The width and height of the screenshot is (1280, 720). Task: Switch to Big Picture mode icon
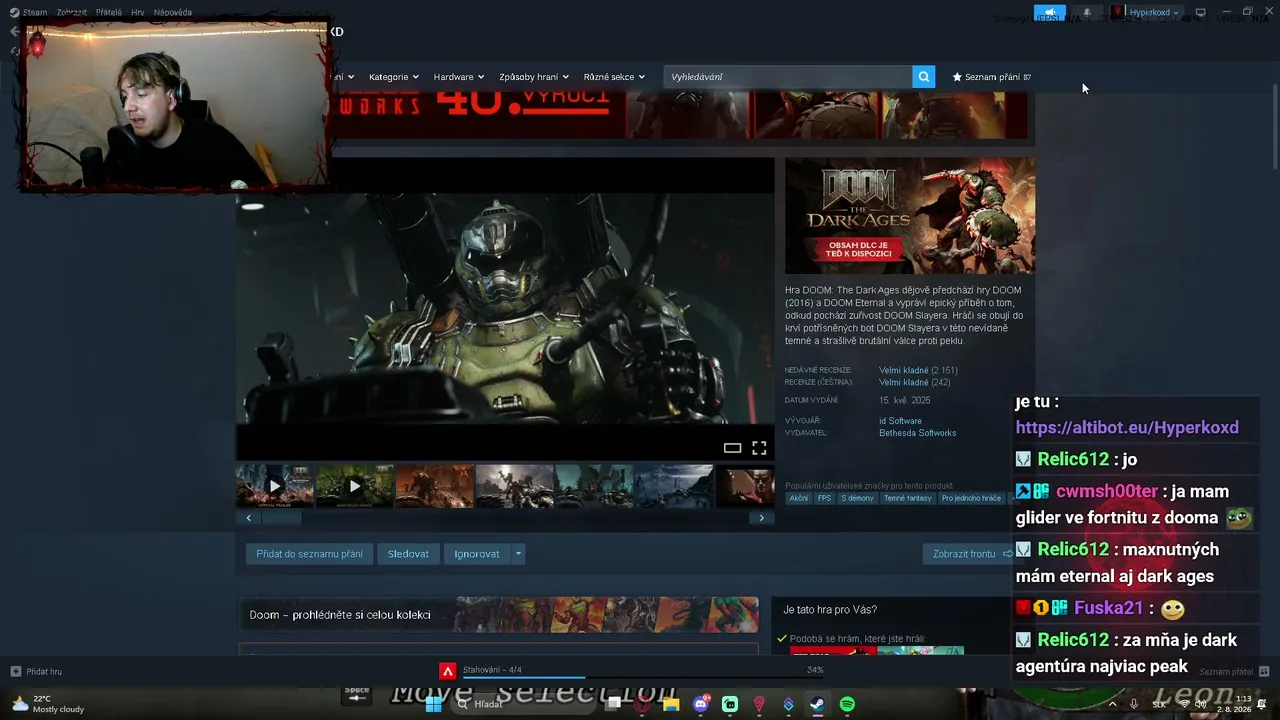1200,13
